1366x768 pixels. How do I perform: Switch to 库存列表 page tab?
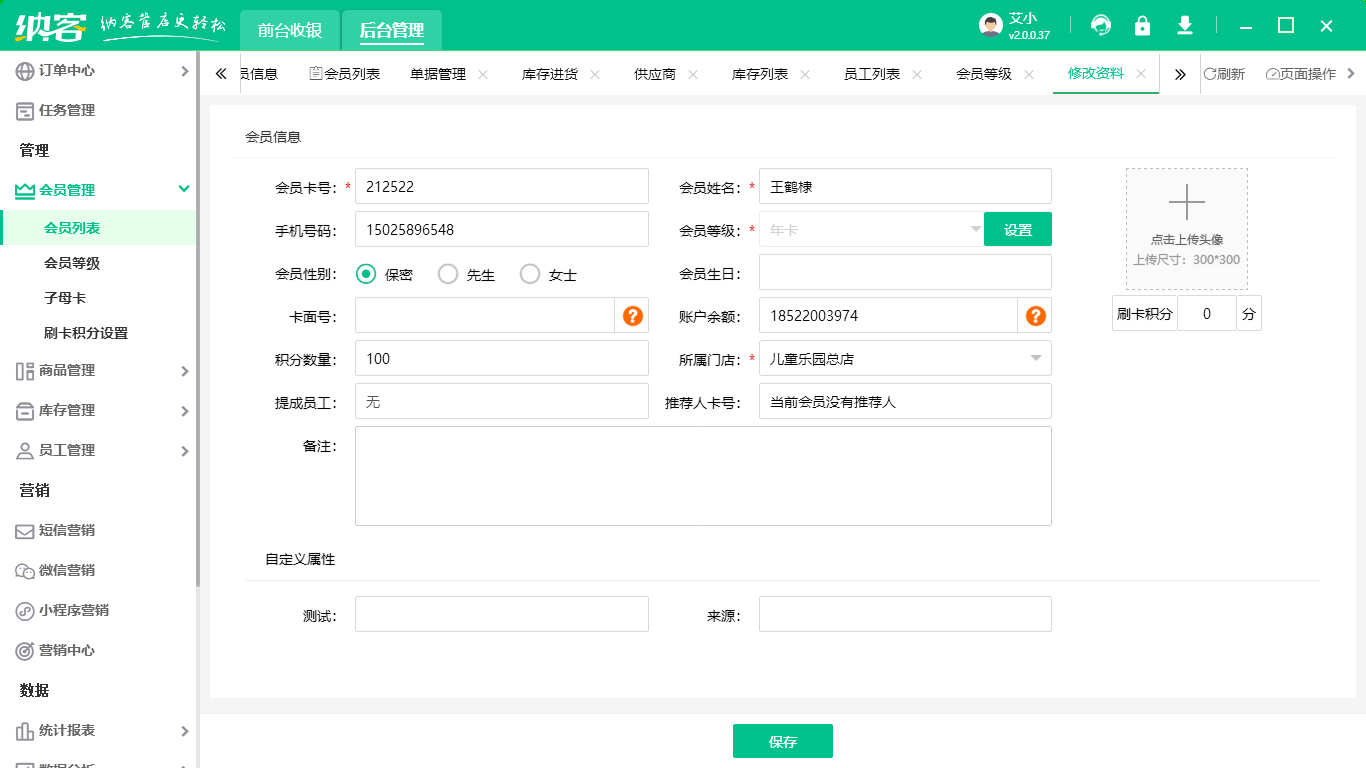tap(760, 74)
